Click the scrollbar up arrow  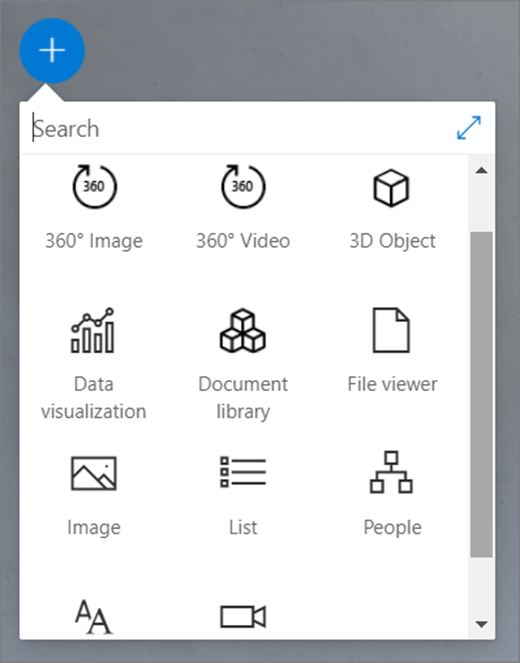click(x=481, y=170)
